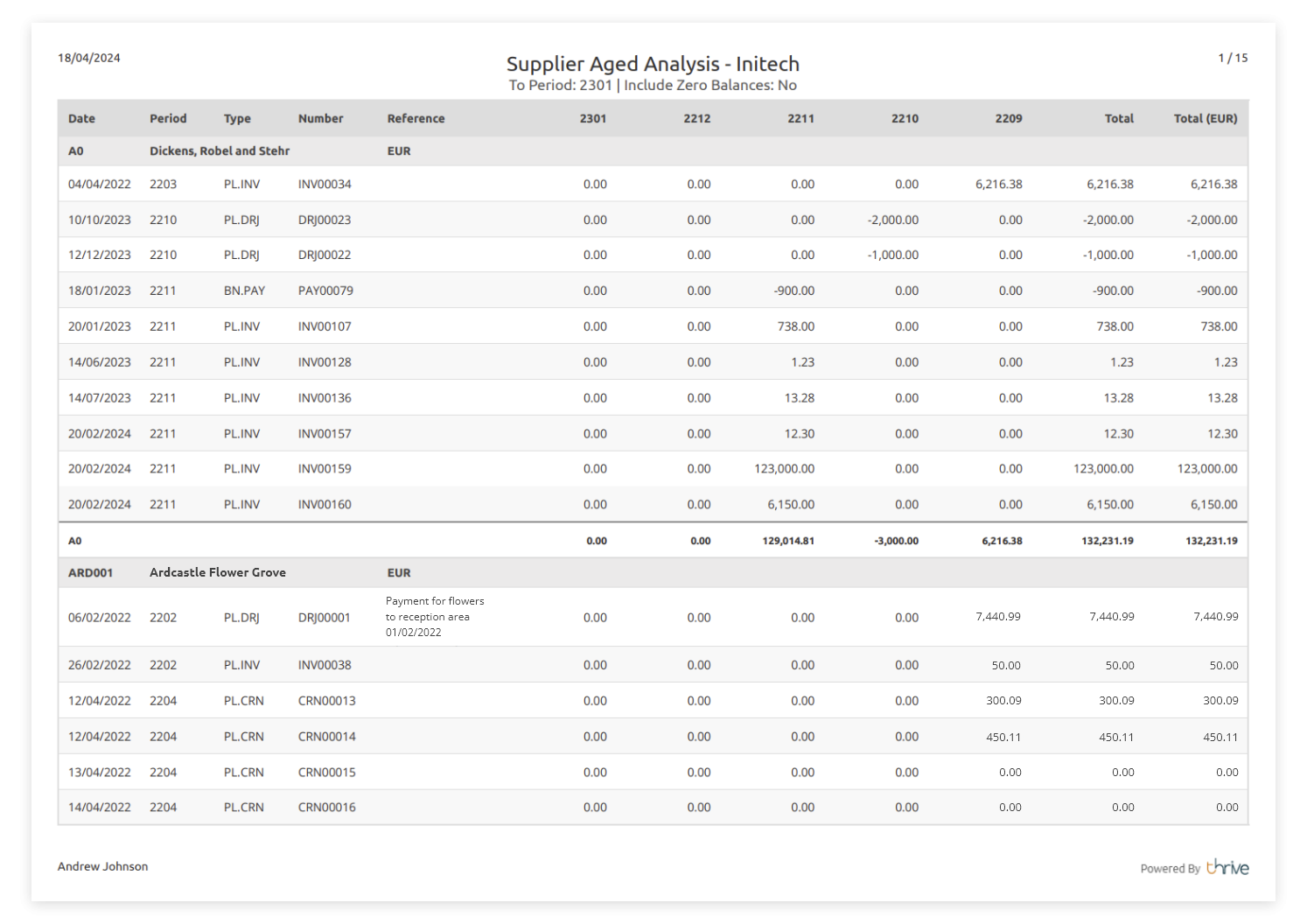Click the Period column header
1307x924 pixels.
(x=168, y=118)
